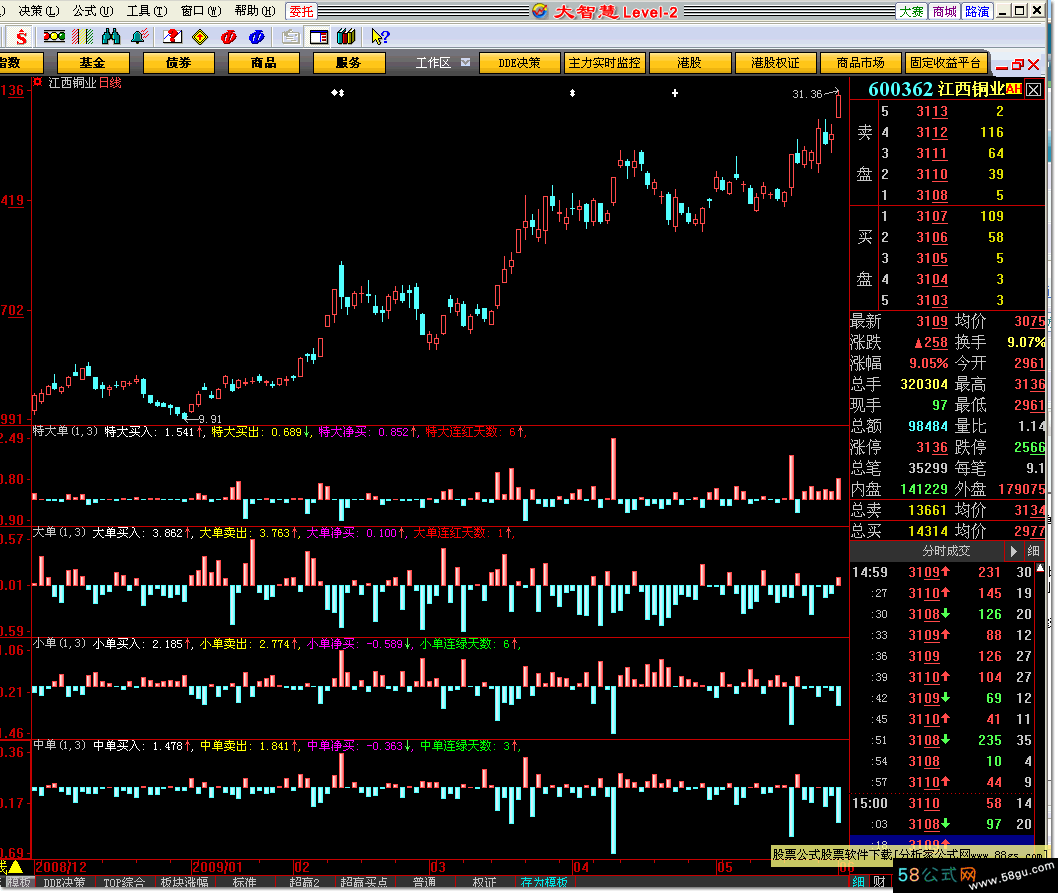Image resolution: width=1058 pixels, height=893 pixels.
Task: Click the yellow diamond arrow icon
Action: (200, 37)
